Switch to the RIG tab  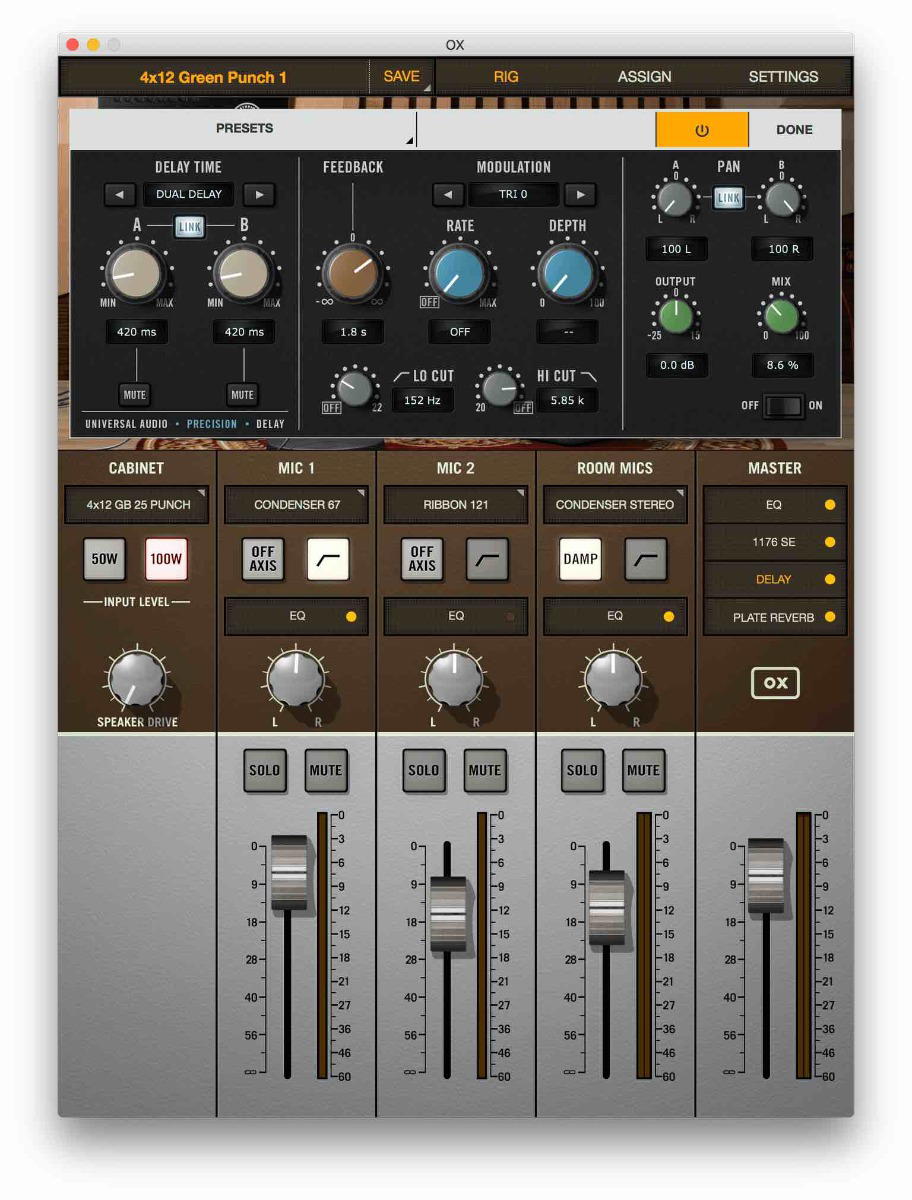pos(506,77)
